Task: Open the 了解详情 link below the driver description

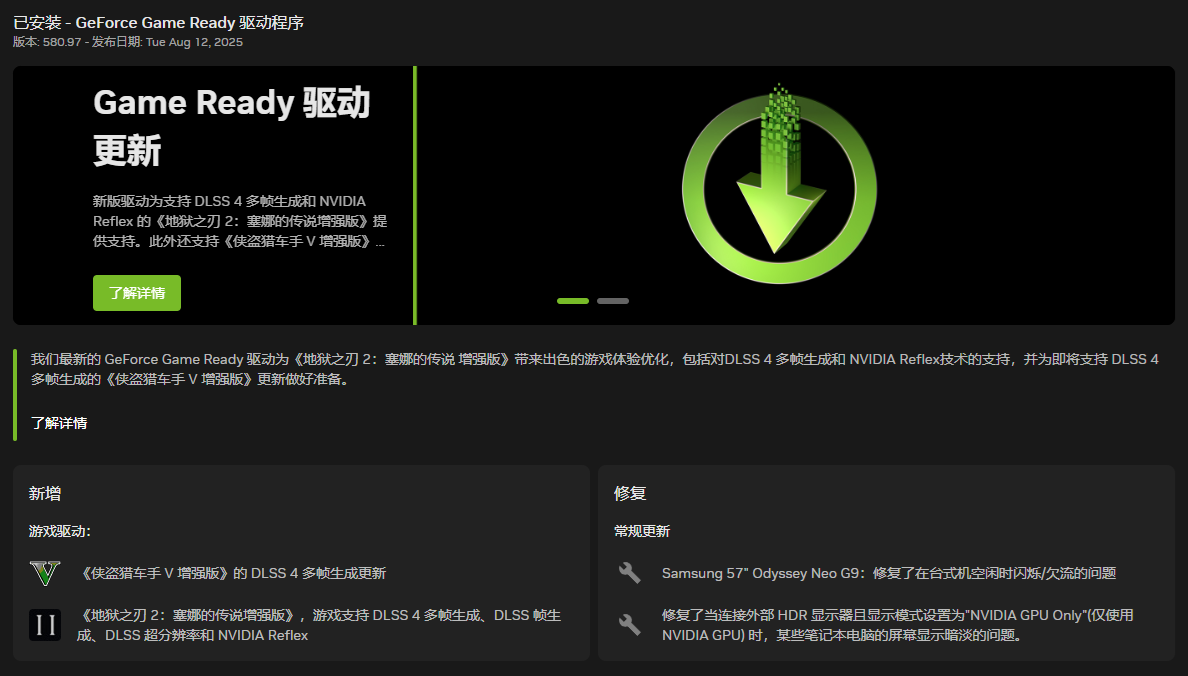Action: pyautogui.click(x=59, y=423)
